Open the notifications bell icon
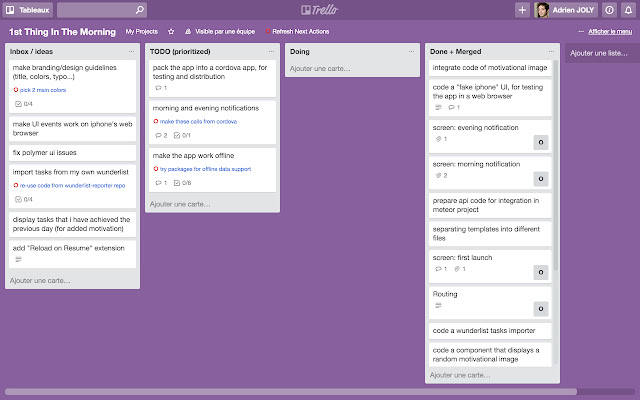Viewport: 640px width, 400px height. (629, 10)
